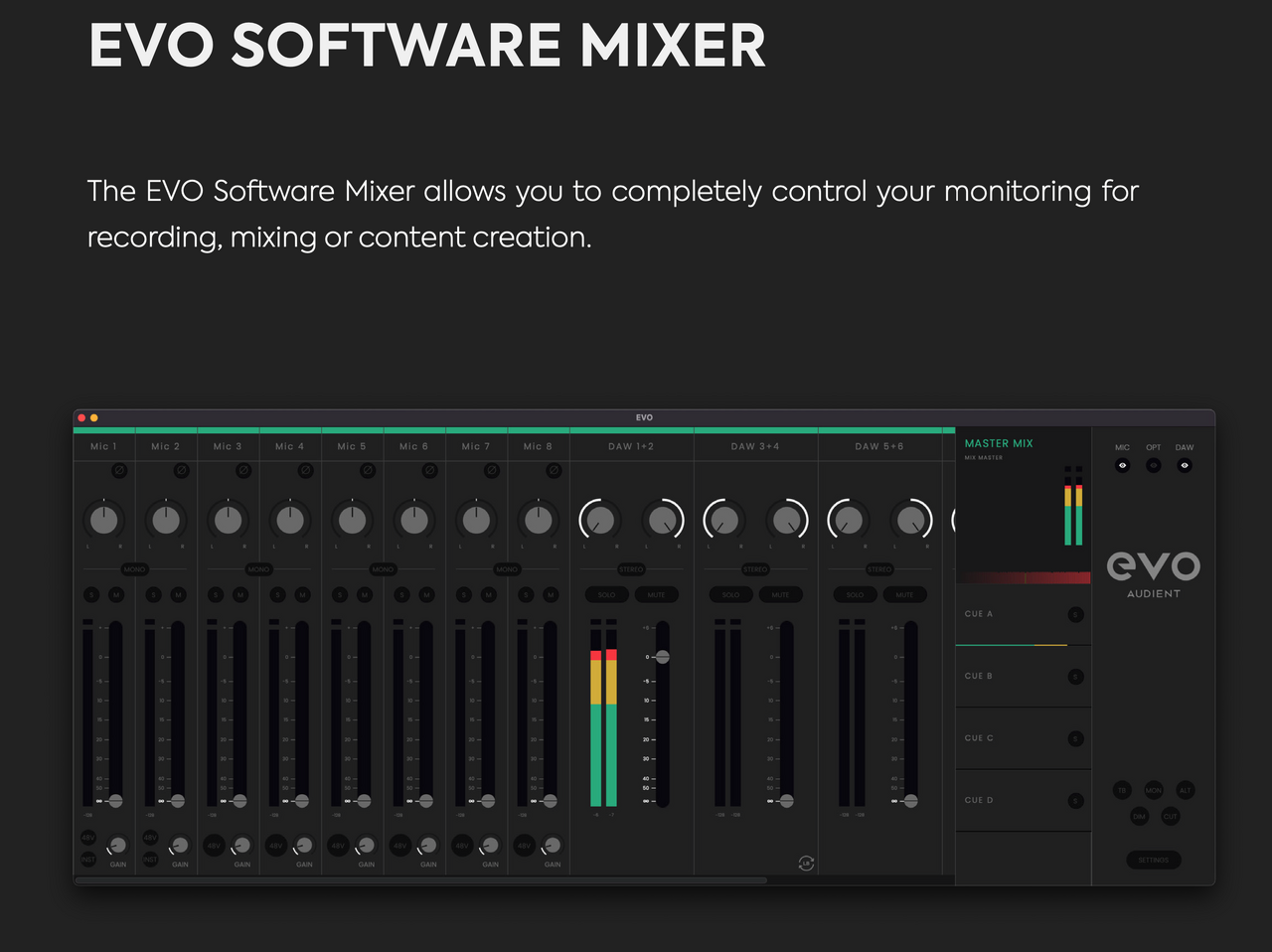Viewport: 1272px width, 952px height.
Task: Switch to ALT speakers
Action: click(x=1185, y=790)
